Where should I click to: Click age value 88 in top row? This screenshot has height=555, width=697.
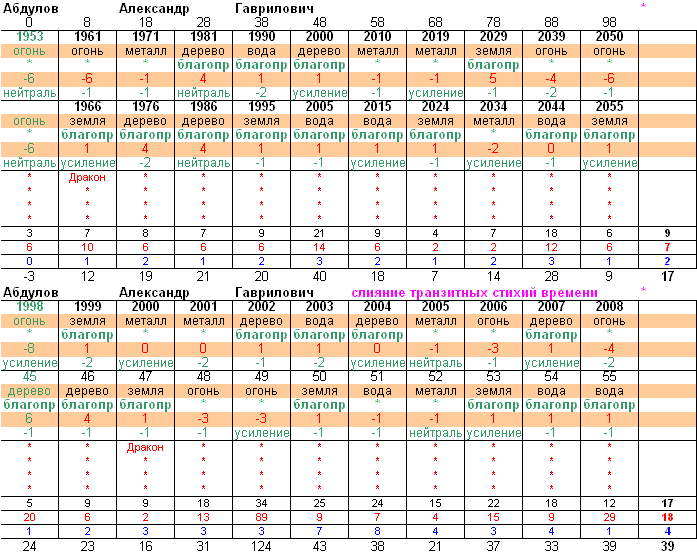551,22
